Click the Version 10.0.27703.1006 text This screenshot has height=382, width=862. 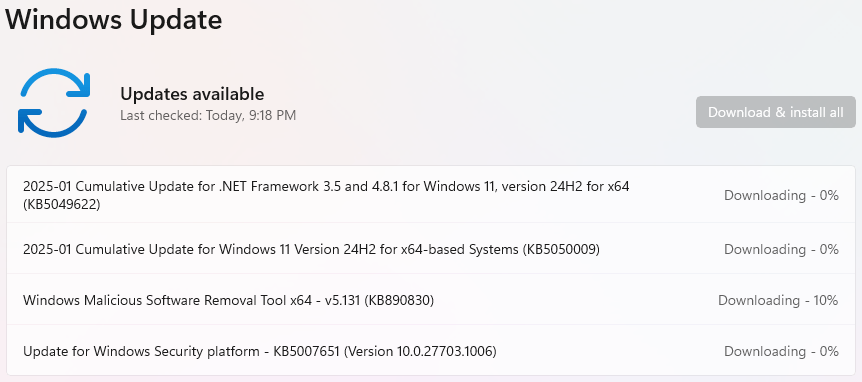pos(420,351)
